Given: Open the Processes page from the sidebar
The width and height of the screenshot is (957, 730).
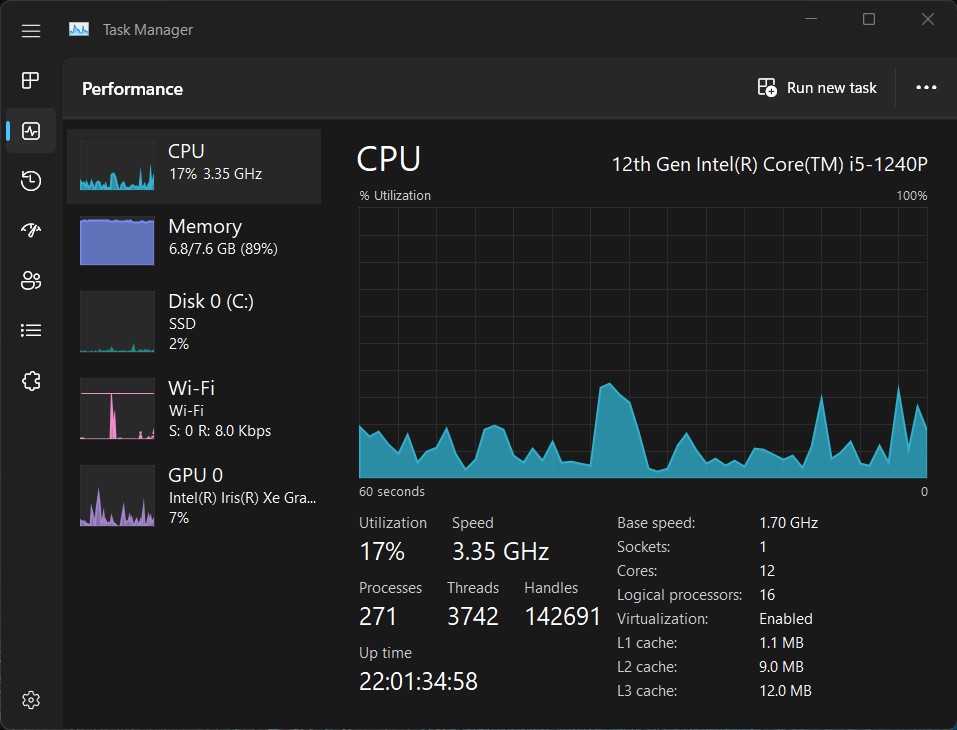Looking at the screenshot, I should [30, 80].
